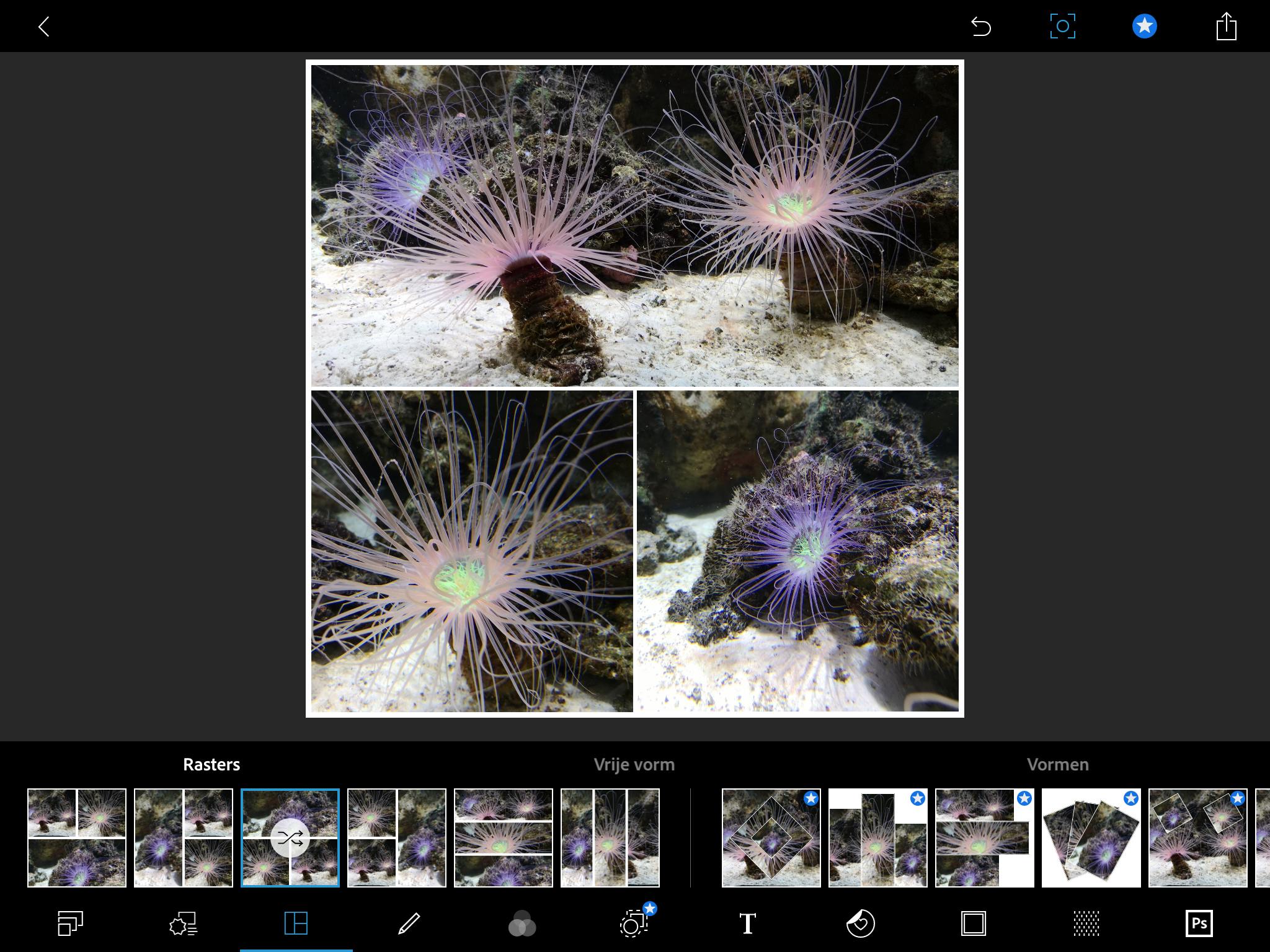Choose the first grid layout thumbnail
The width and height of the screenshot is (1270, 952).
[x=77, y=838]
